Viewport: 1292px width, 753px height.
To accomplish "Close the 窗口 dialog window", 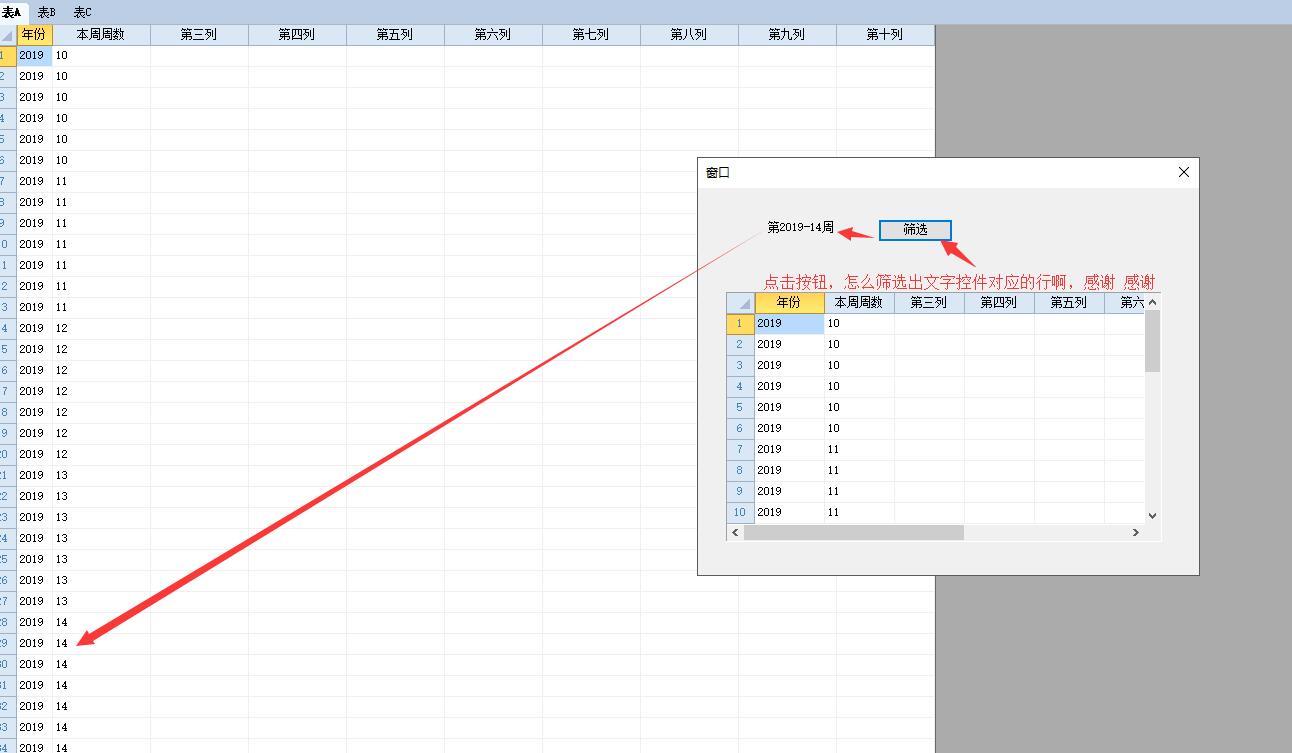I will pyautogui.click(x=1184, y=172).
